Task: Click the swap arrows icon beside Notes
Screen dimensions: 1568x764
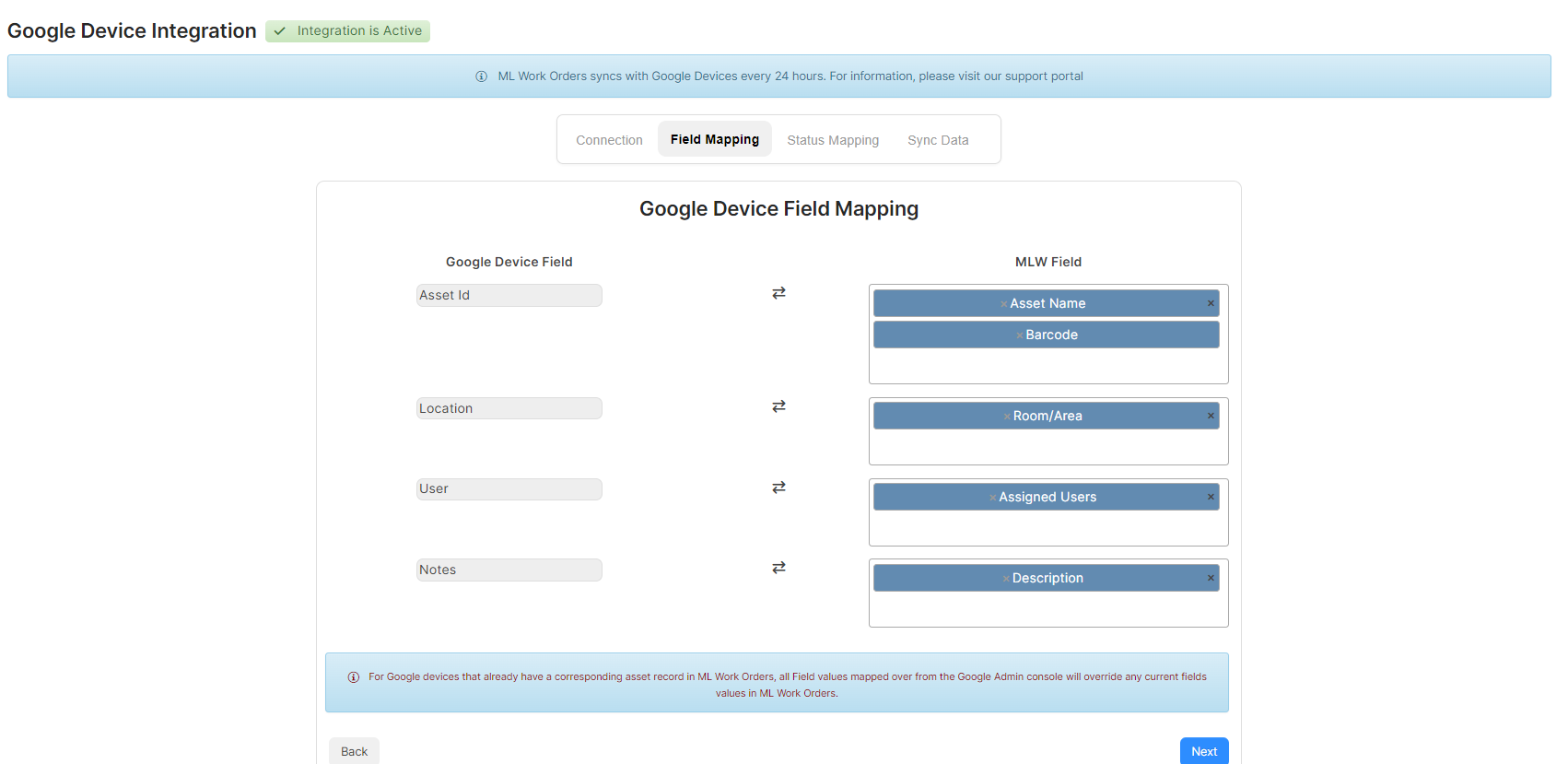Action: coord(778,568)
